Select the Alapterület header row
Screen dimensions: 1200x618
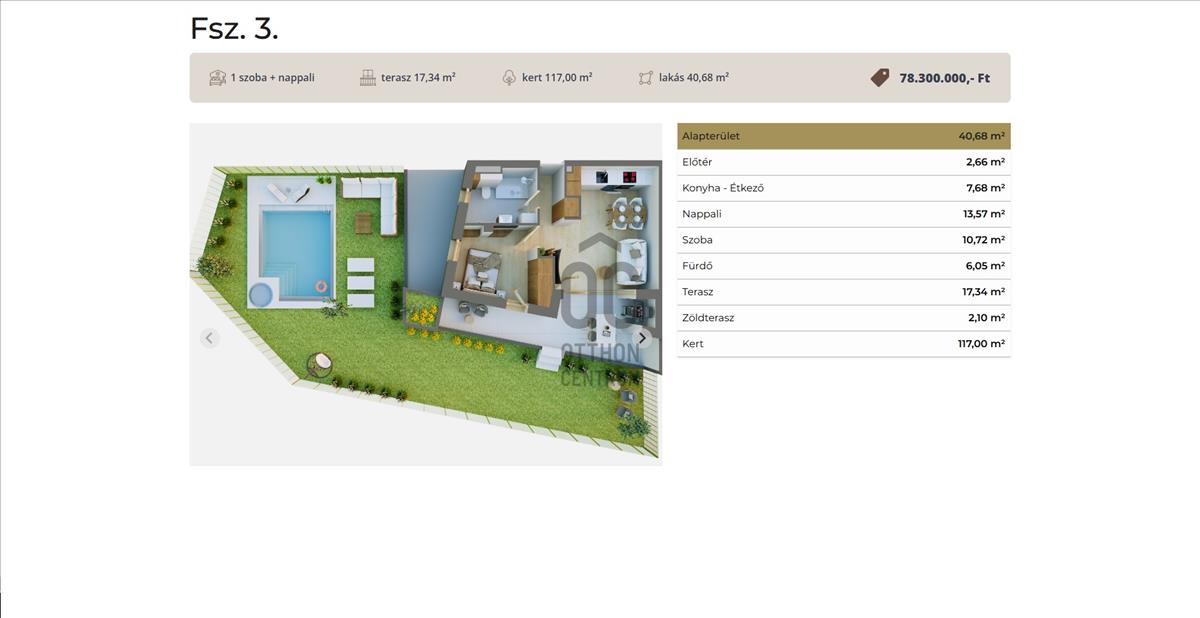tap(843, 136)
